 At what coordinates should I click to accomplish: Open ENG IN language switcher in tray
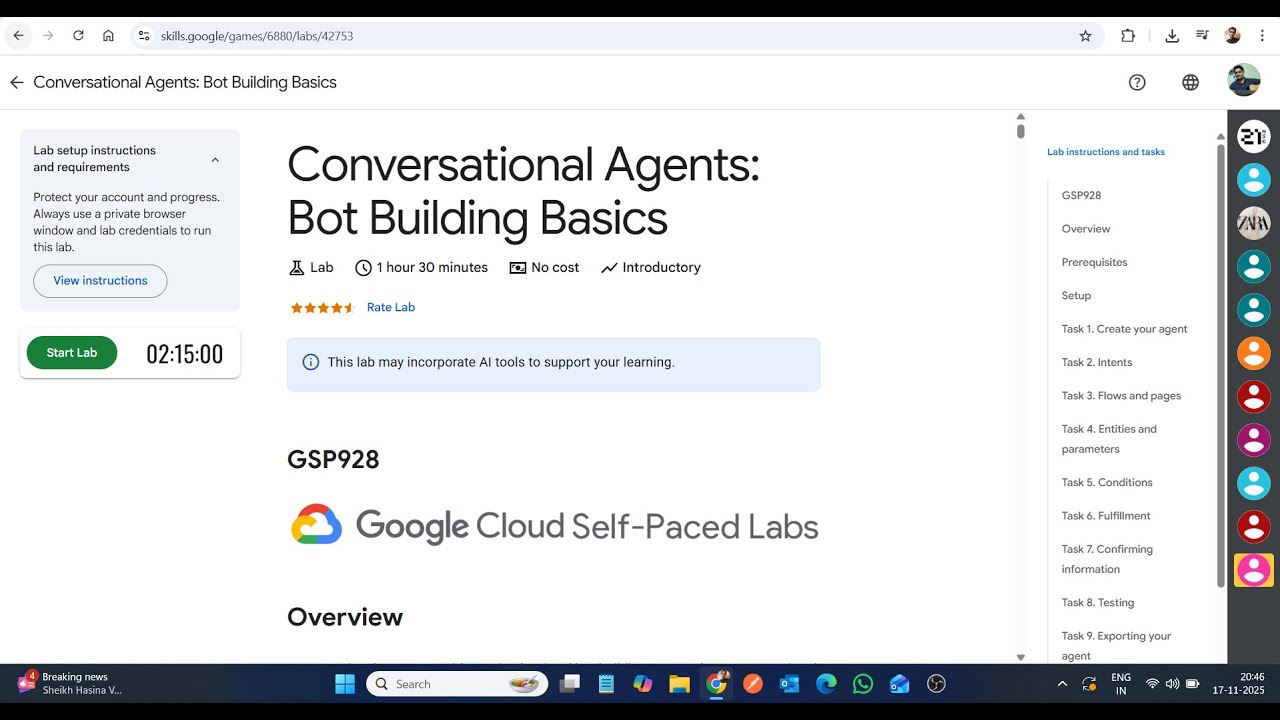(1121, 684)
